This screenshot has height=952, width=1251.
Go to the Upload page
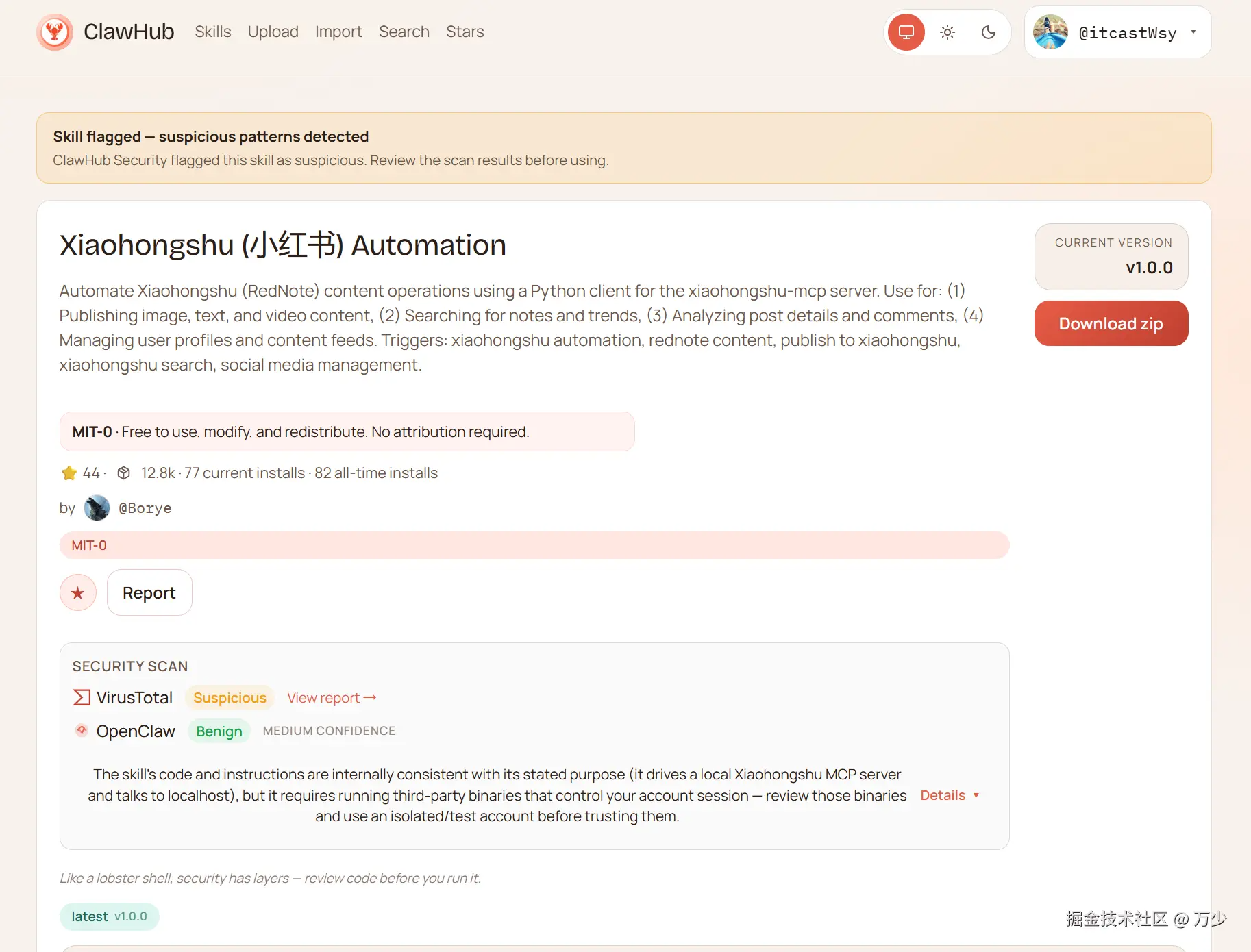(x=273, y=32)
